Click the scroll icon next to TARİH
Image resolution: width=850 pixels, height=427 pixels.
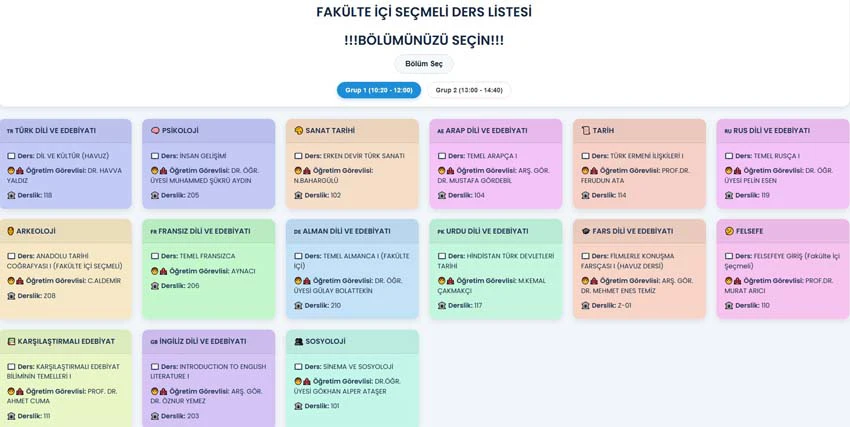[x=585, y=131]
